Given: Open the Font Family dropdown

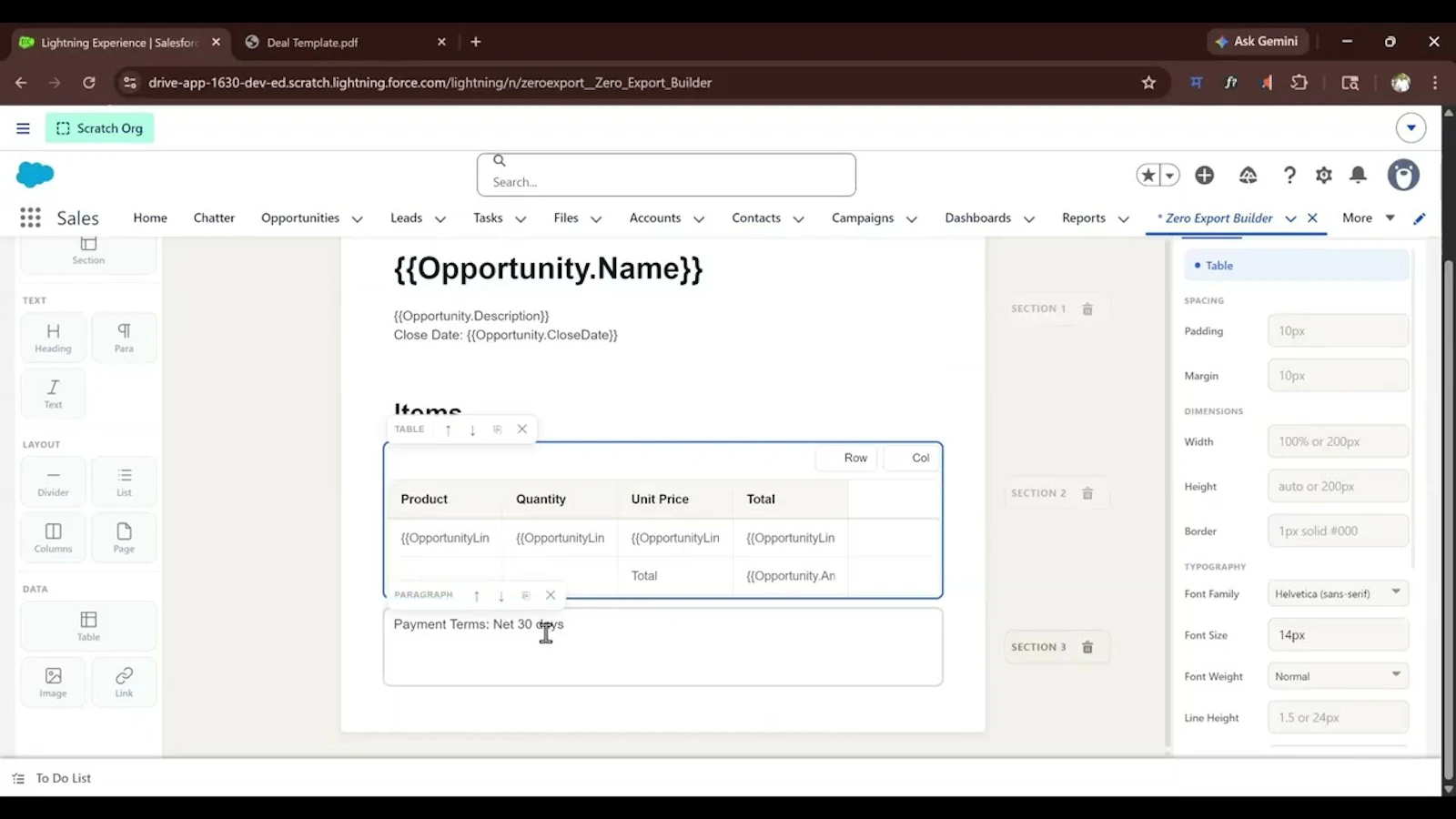Looking at the screenshot, I should (x=1338, y=593).
